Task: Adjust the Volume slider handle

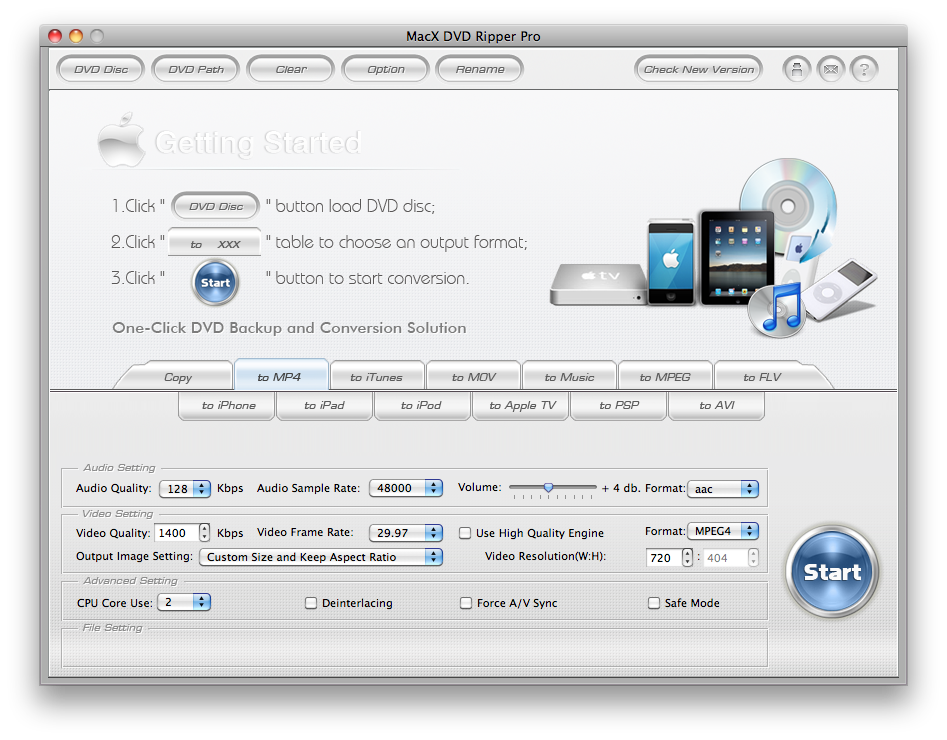Action: point(548,487)
